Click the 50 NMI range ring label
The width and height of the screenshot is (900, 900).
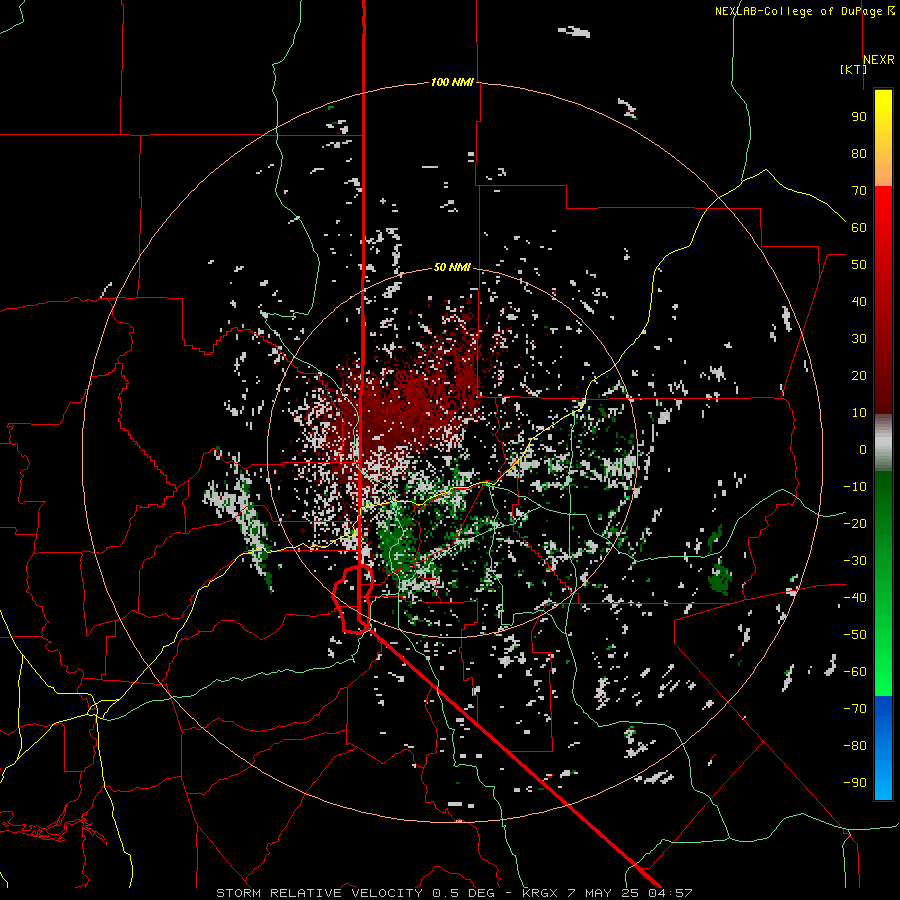point(452,267)
